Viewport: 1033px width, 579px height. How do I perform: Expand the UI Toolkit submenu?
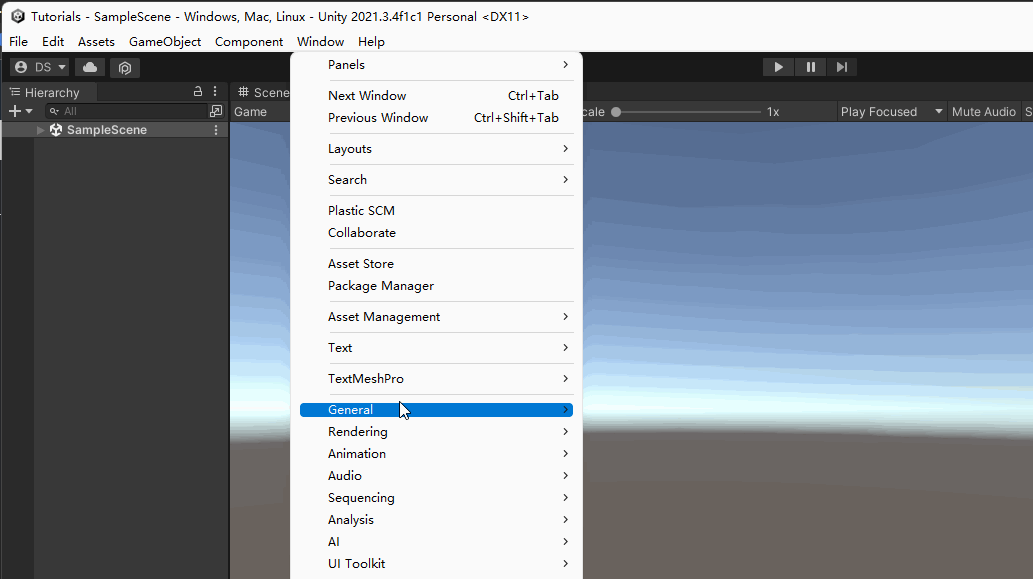[436, 564]
